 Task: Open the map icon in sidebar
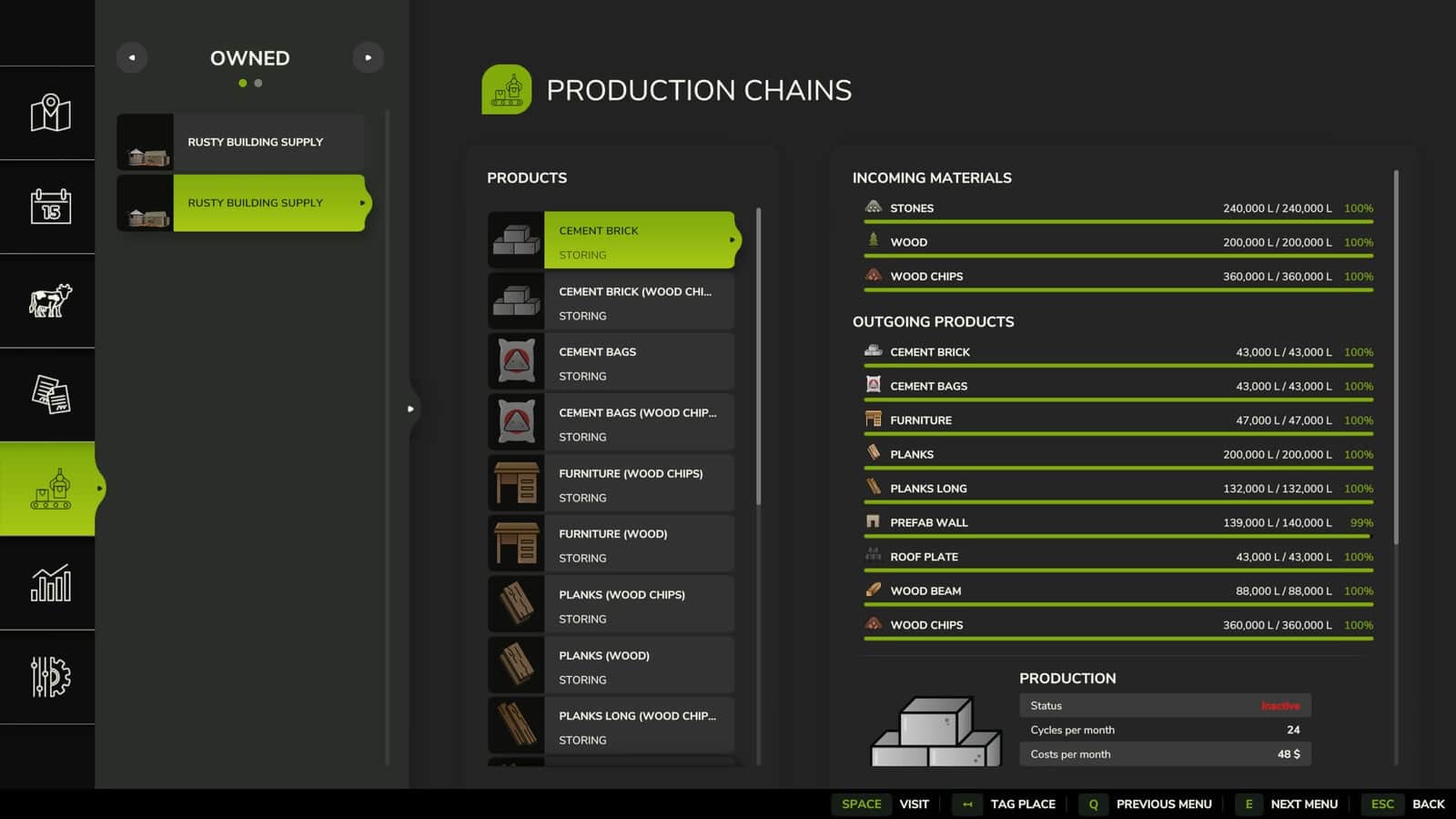pos(50,113)
